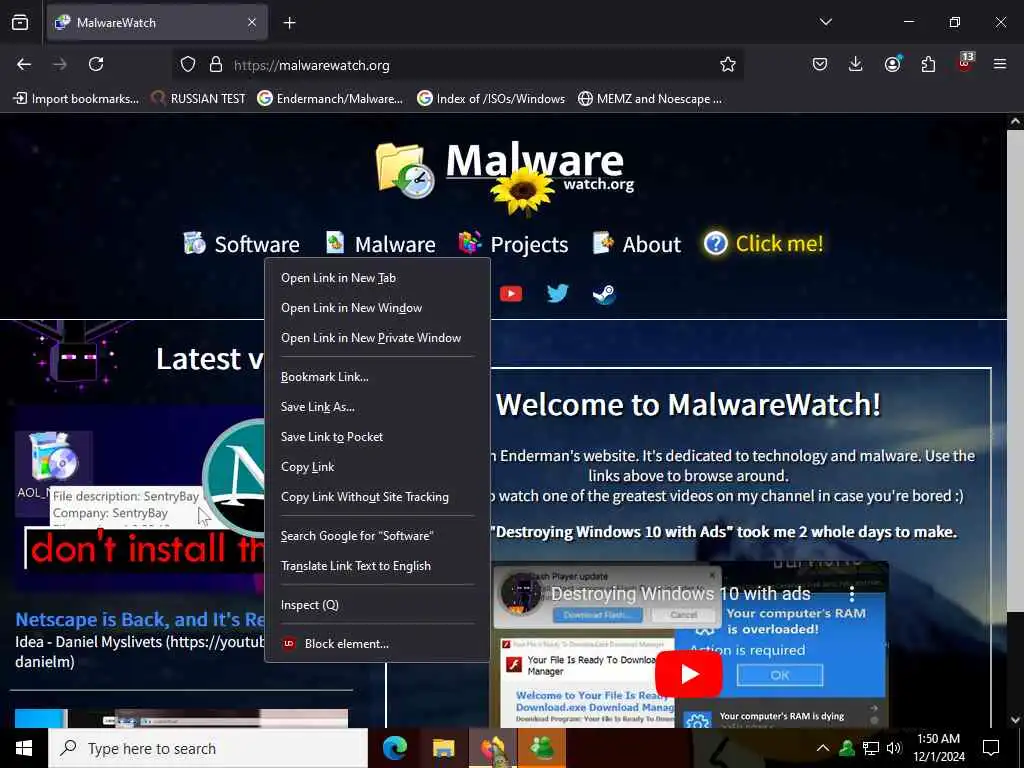This screenshot has height=768, width=1024.
Task: Click the taskbar search box
Action: coord(208,748)
